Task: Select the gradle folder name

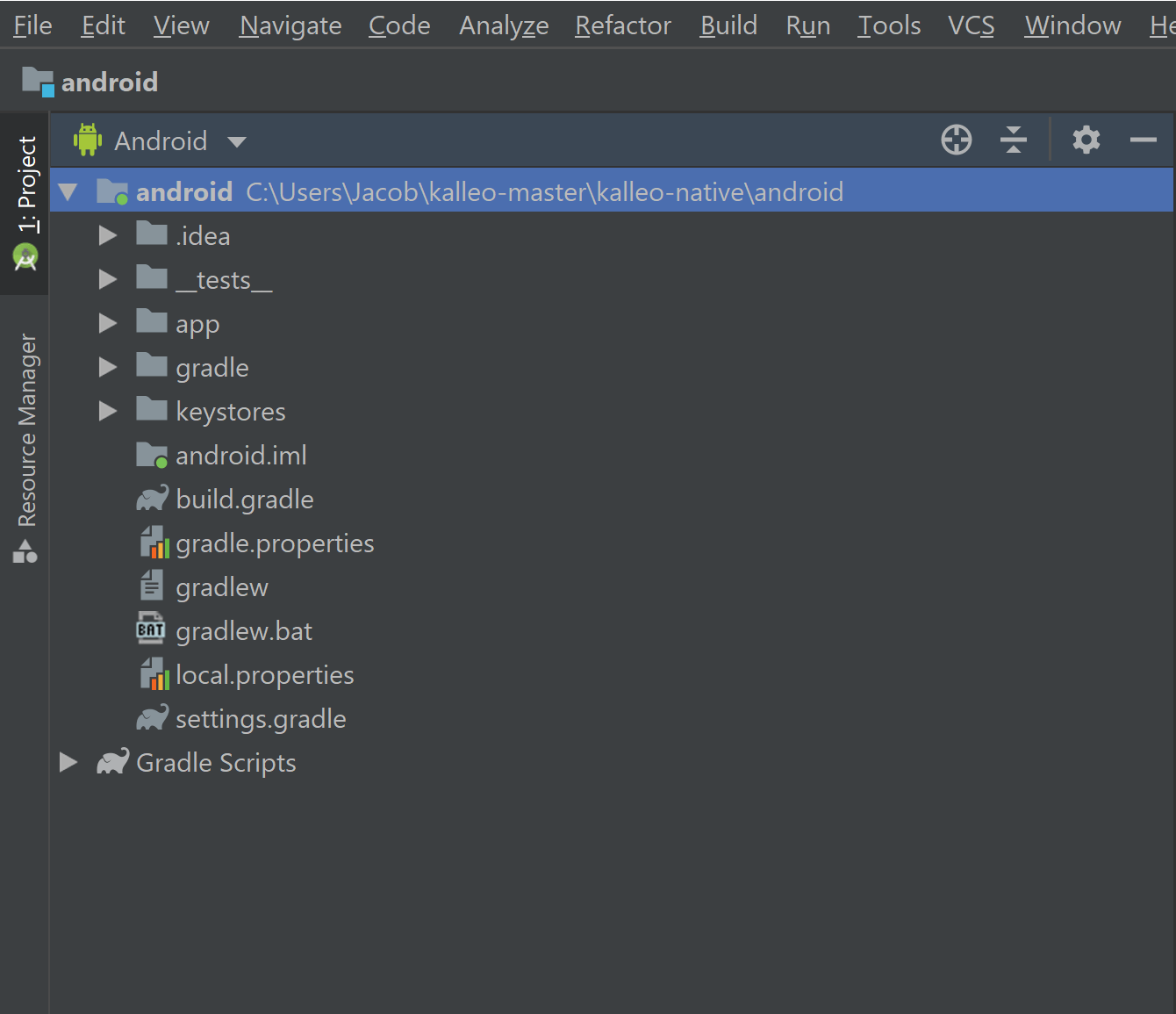Action: click(212, 367)
